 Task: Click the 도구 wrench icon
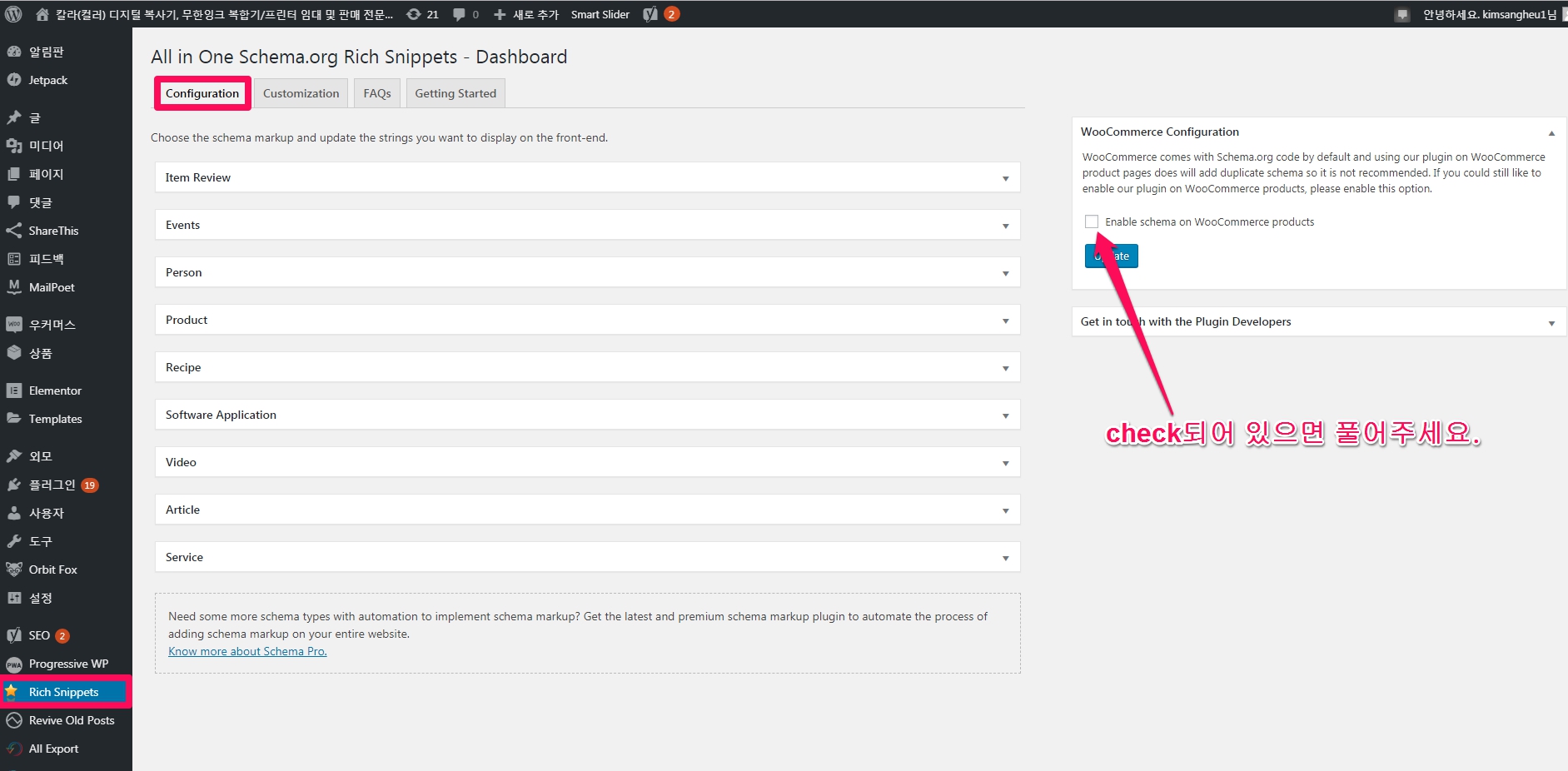14,541
